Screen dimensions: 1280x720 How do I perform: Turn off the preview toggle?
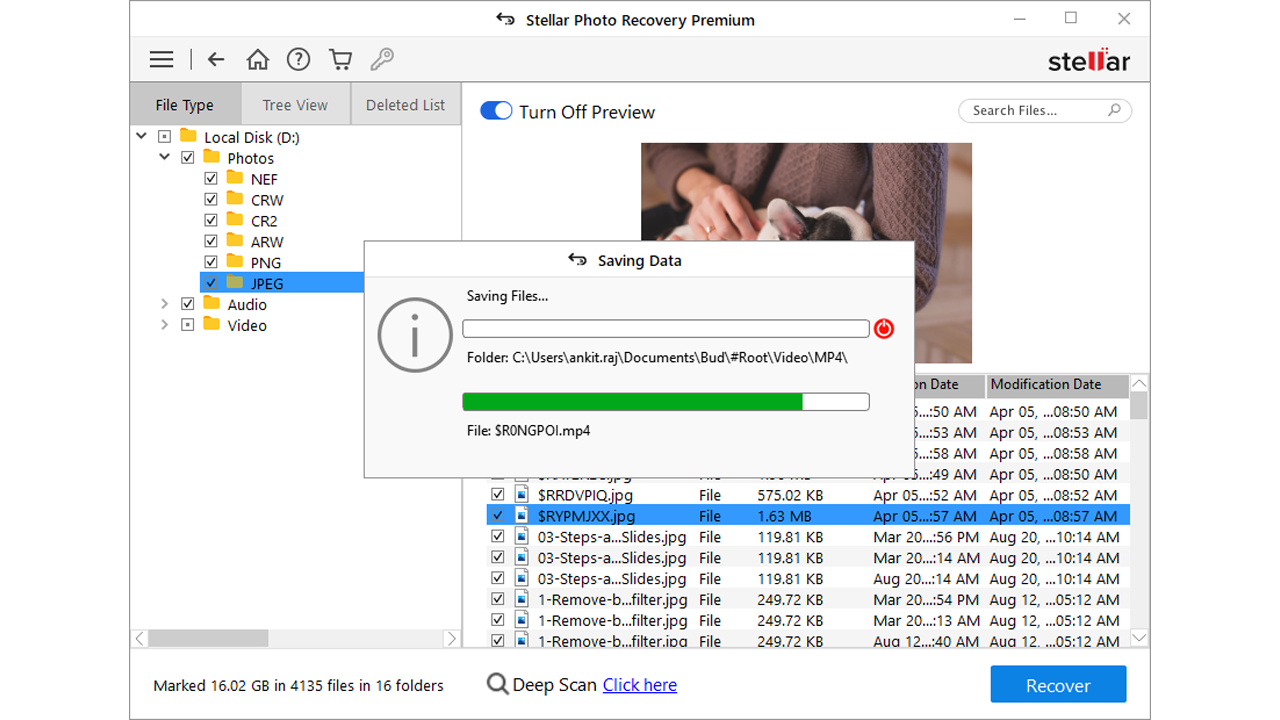click(x=496, y=111)
